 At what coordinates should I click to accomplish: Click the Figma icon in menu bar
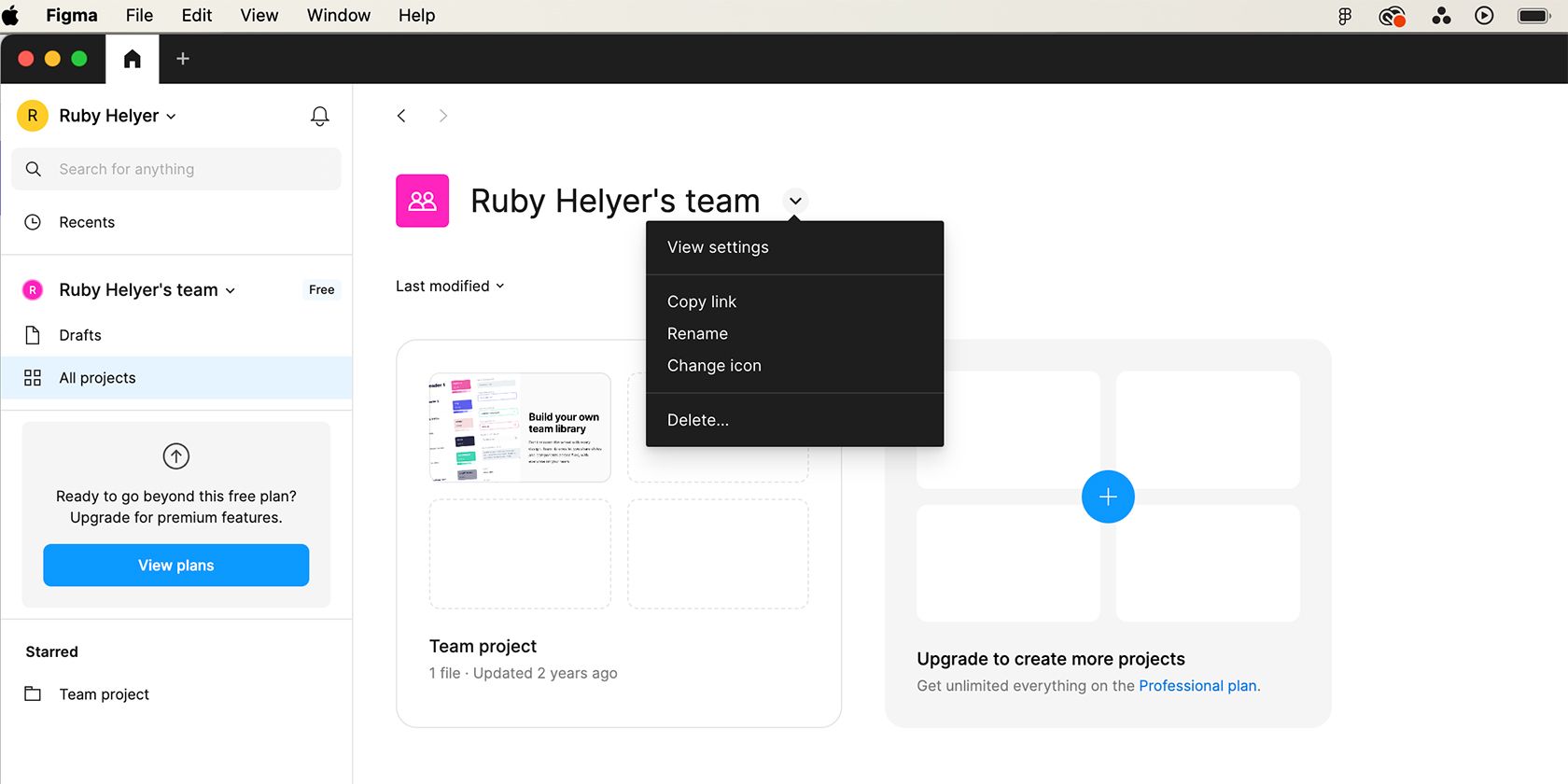(1344, 16)
